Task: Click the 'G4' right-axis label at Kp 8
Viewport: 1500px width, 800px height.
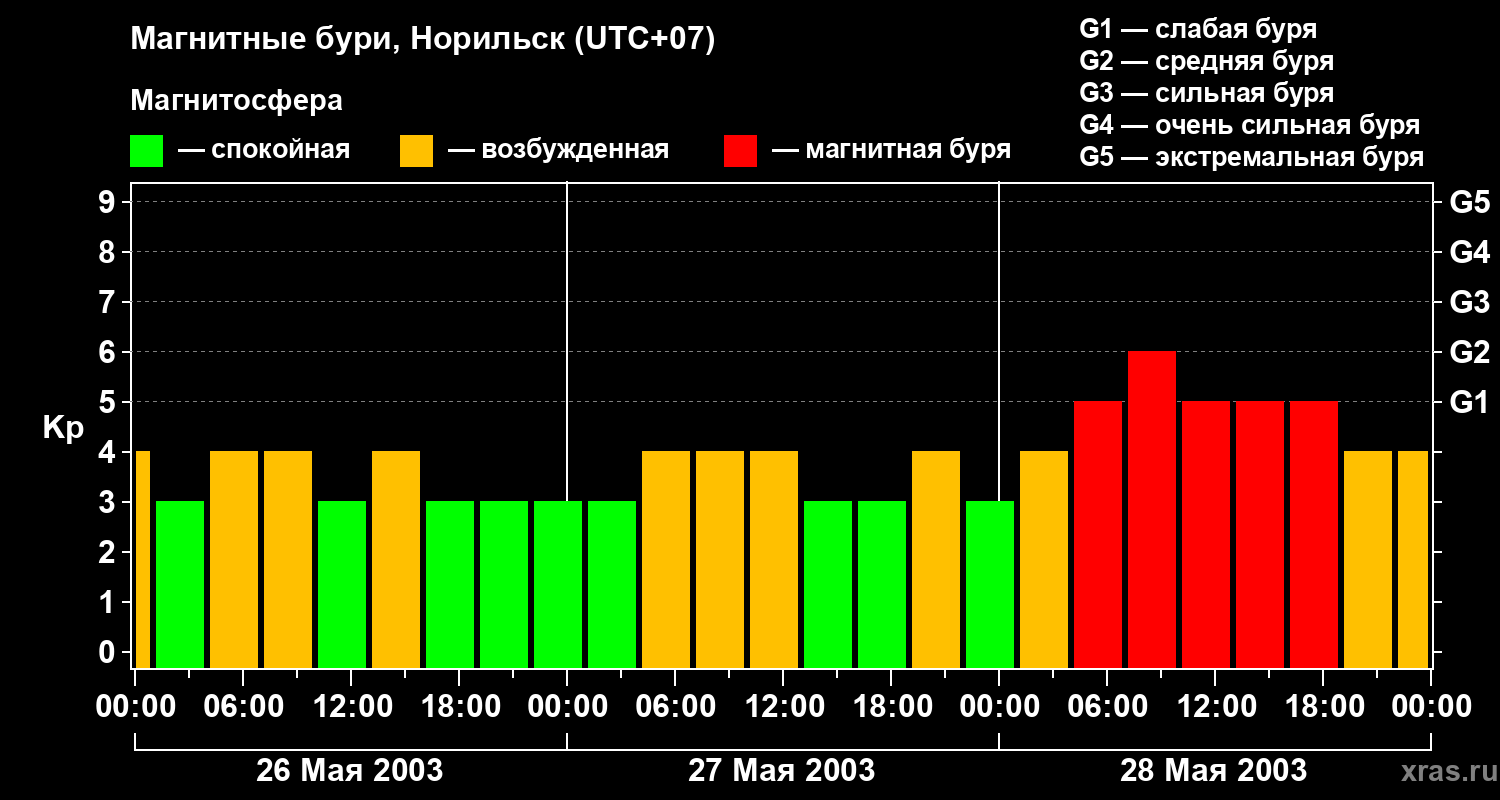Action: [1469, 253]
